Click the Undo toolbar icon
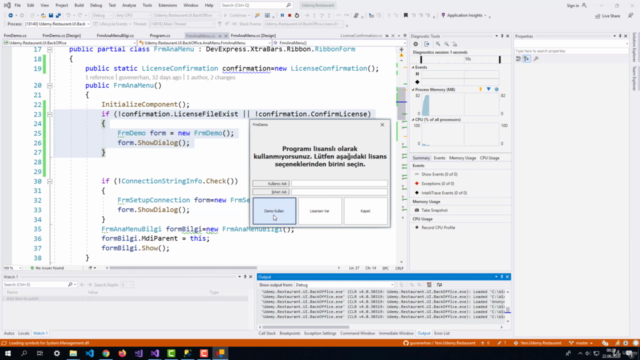The image size is (640, 360). coord(68,16)
